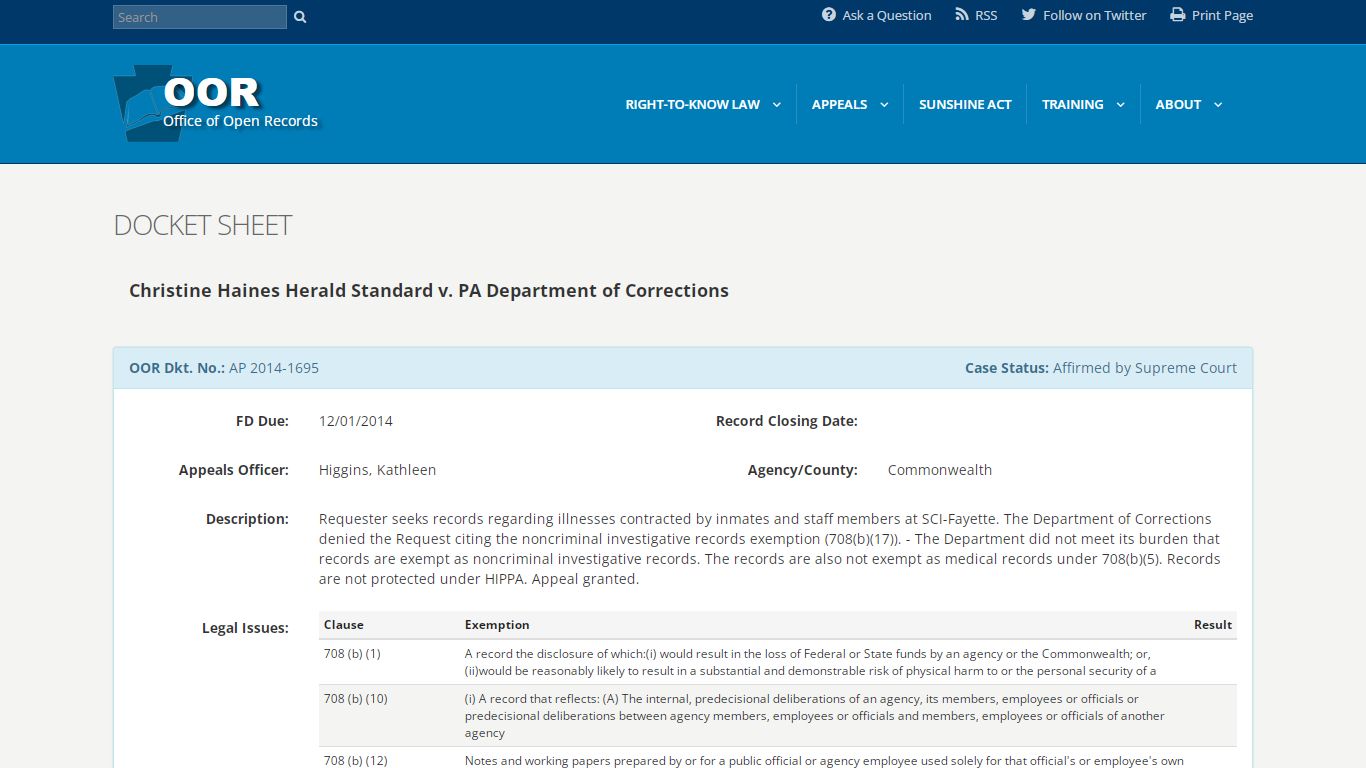Image resolution: width=1366 pixels, height=768 pixels.
Task: Click the Exemption column header
Action: click(x=497, y=625)
